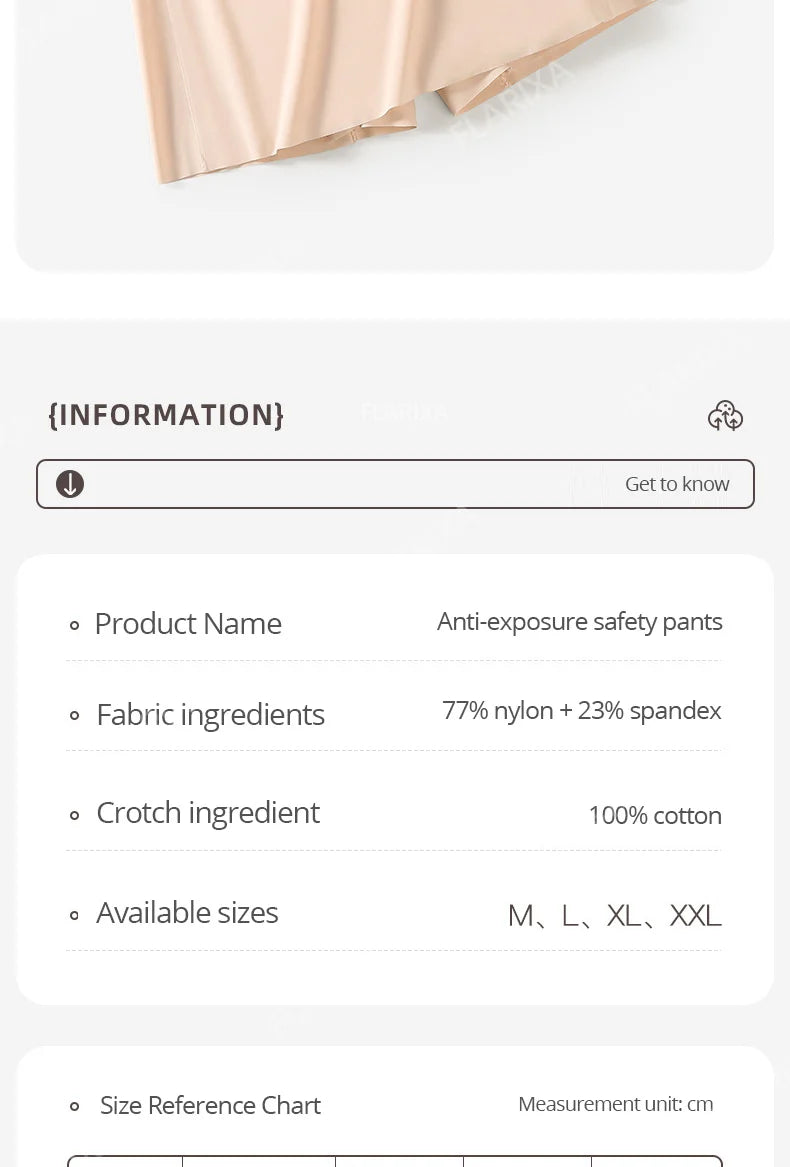790x1167 pixels.
Task: Click the Get to know label
Action: (x=677, y=484)
